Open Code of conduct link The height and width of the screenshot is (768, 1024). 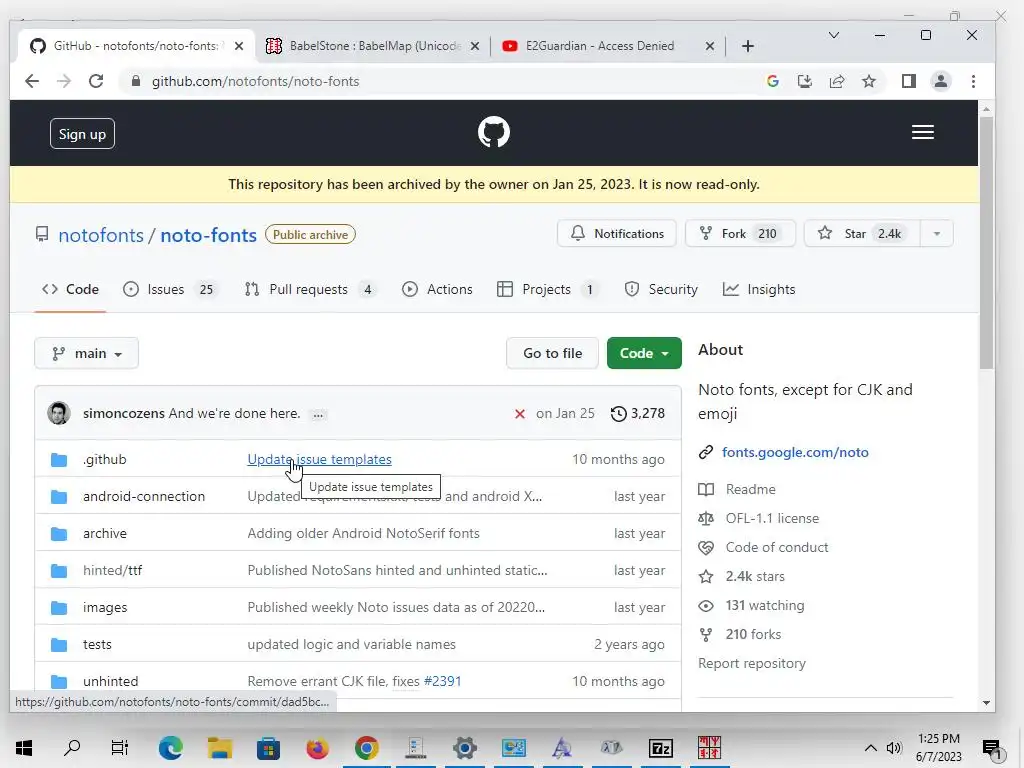click(x=776, y=547)
